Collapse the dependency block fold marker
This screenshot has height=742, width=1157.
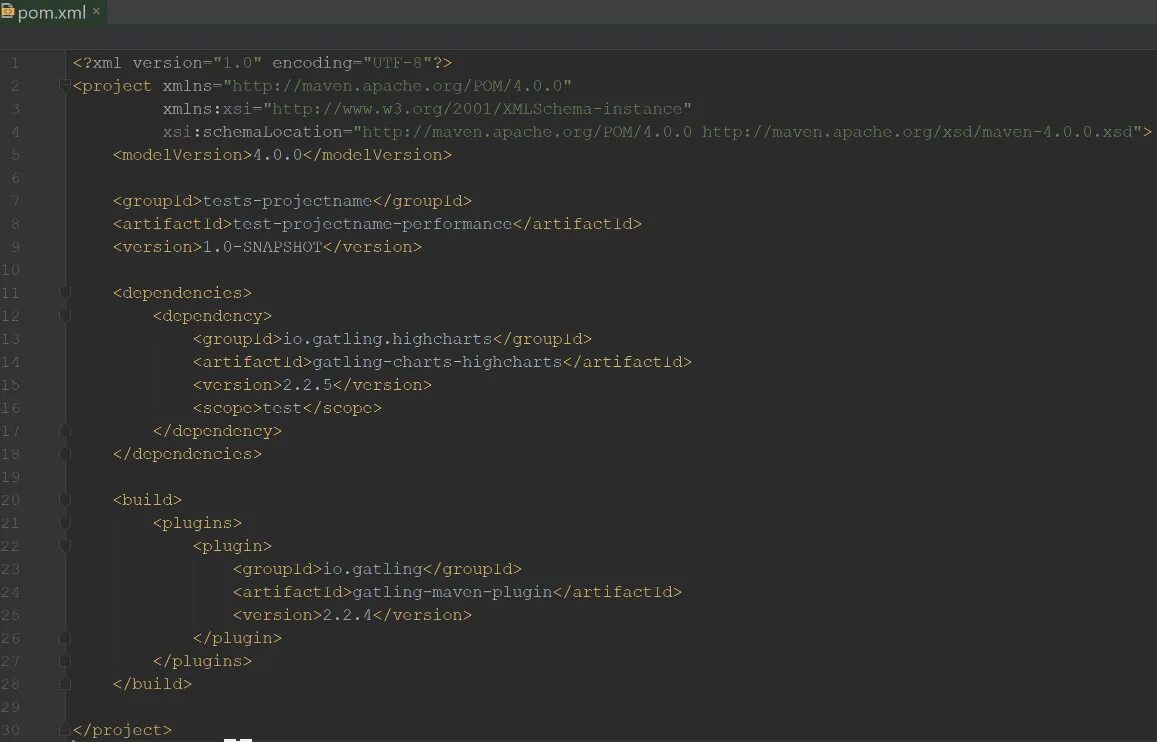pos(65,316)
